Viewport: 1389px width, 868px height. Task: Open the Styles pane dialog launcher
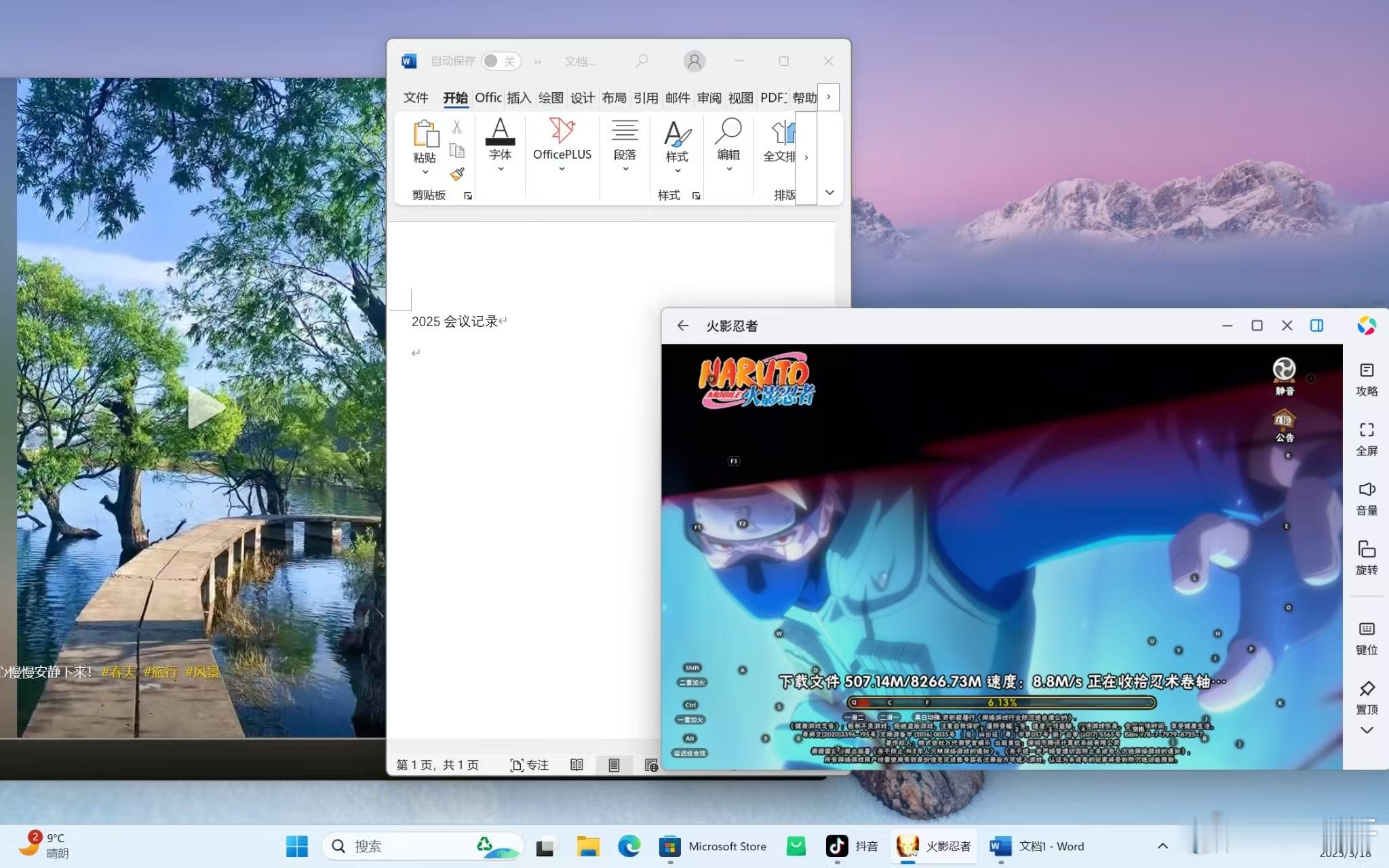tap(697, 196)
